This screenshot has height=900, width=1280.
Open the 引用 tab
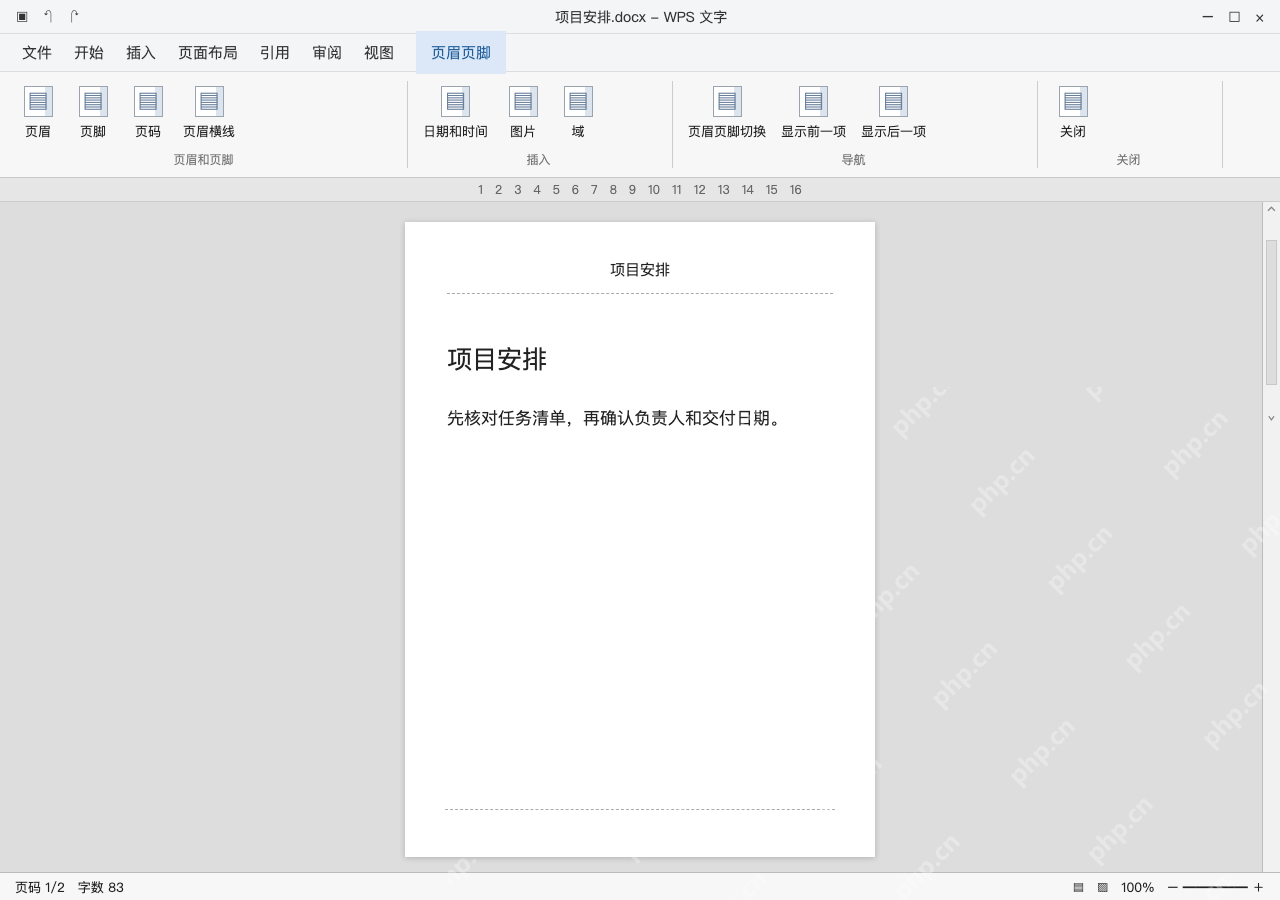pos(275,53)
